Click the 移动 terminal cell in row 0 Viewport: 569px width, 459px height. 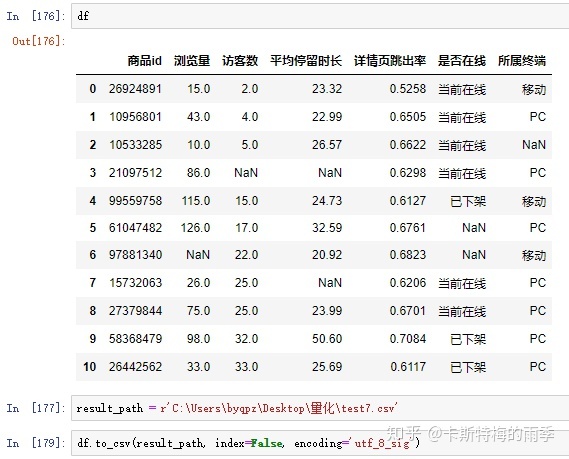(x=534, y=89)
